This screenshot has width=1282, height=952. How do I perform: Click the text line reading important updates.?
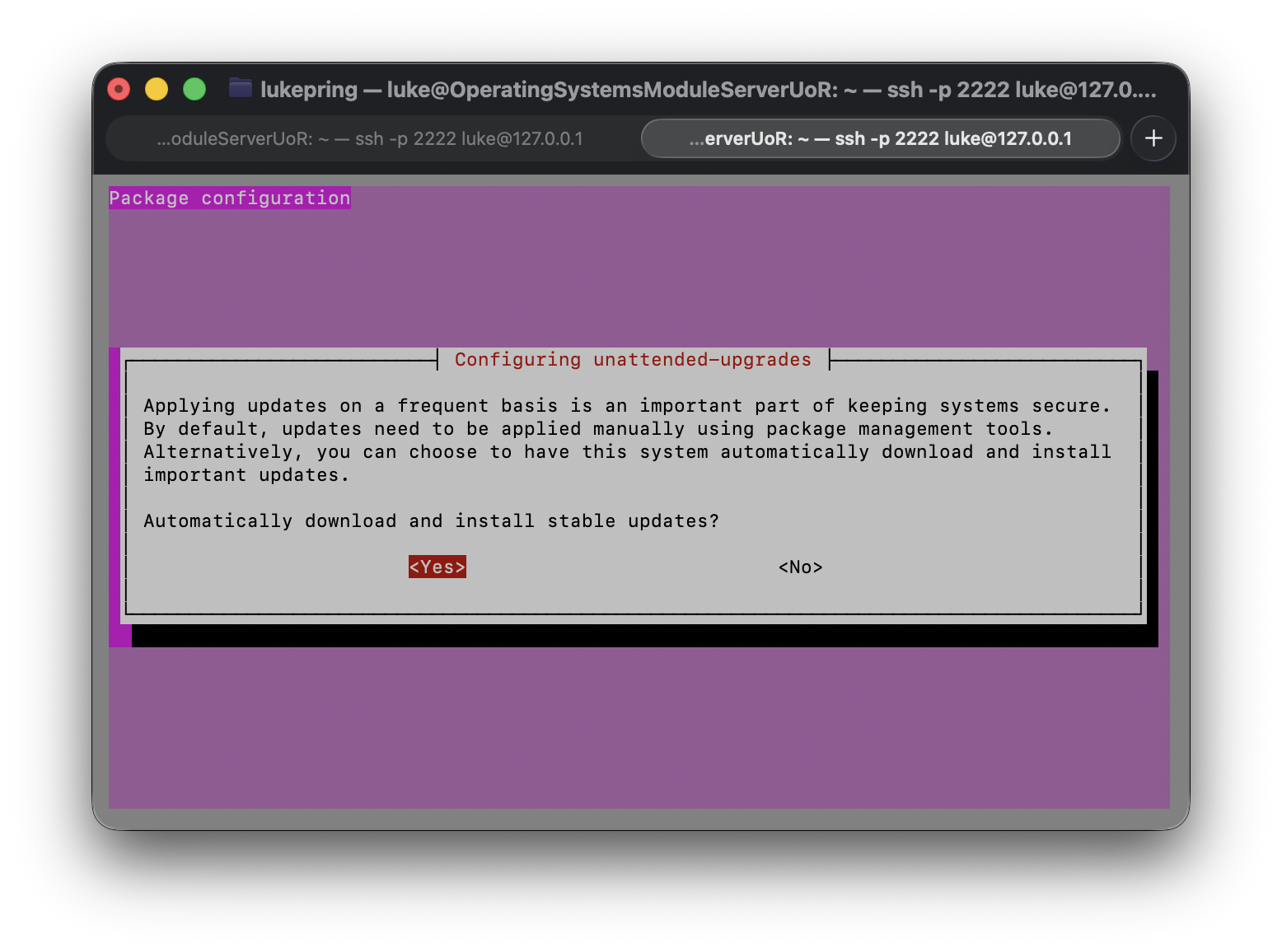(246, 475)
